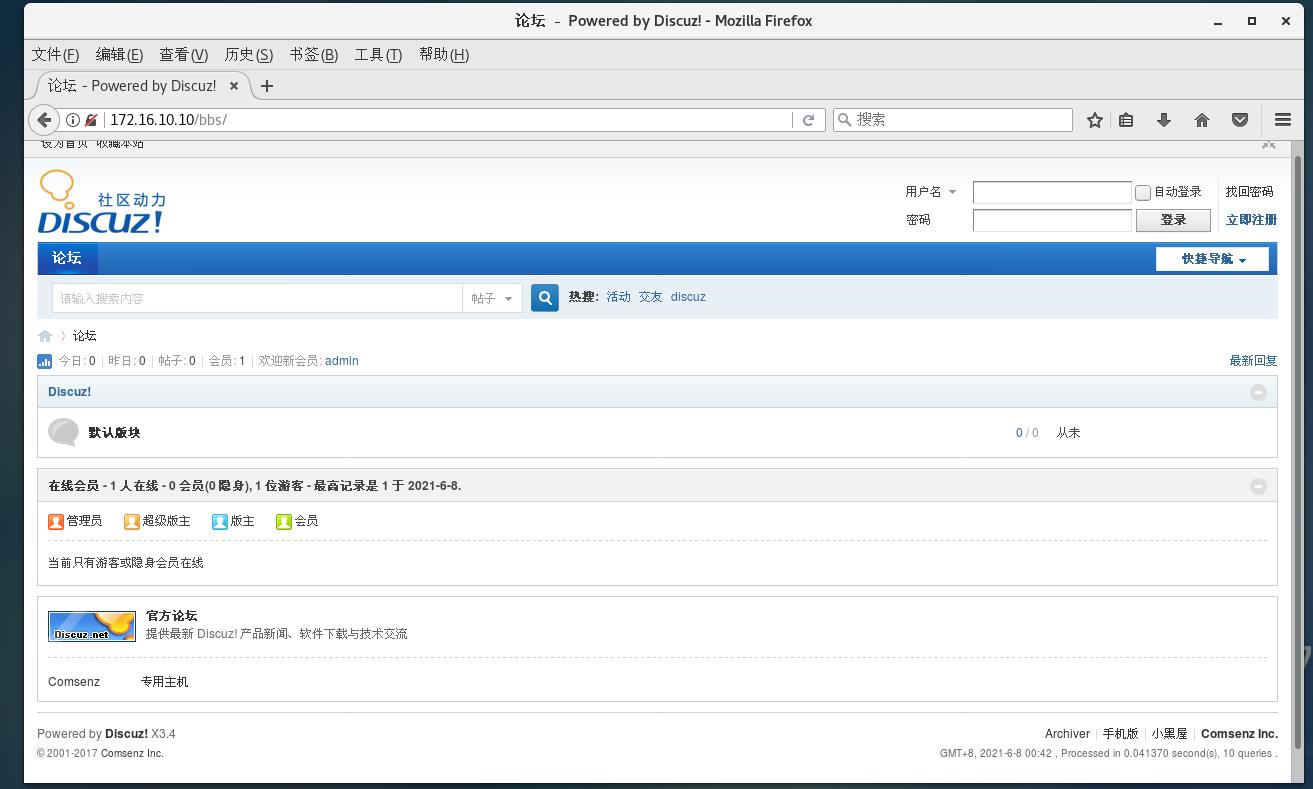
Task: Click the statistics bar chart icon
Action: tap(45, 361)
